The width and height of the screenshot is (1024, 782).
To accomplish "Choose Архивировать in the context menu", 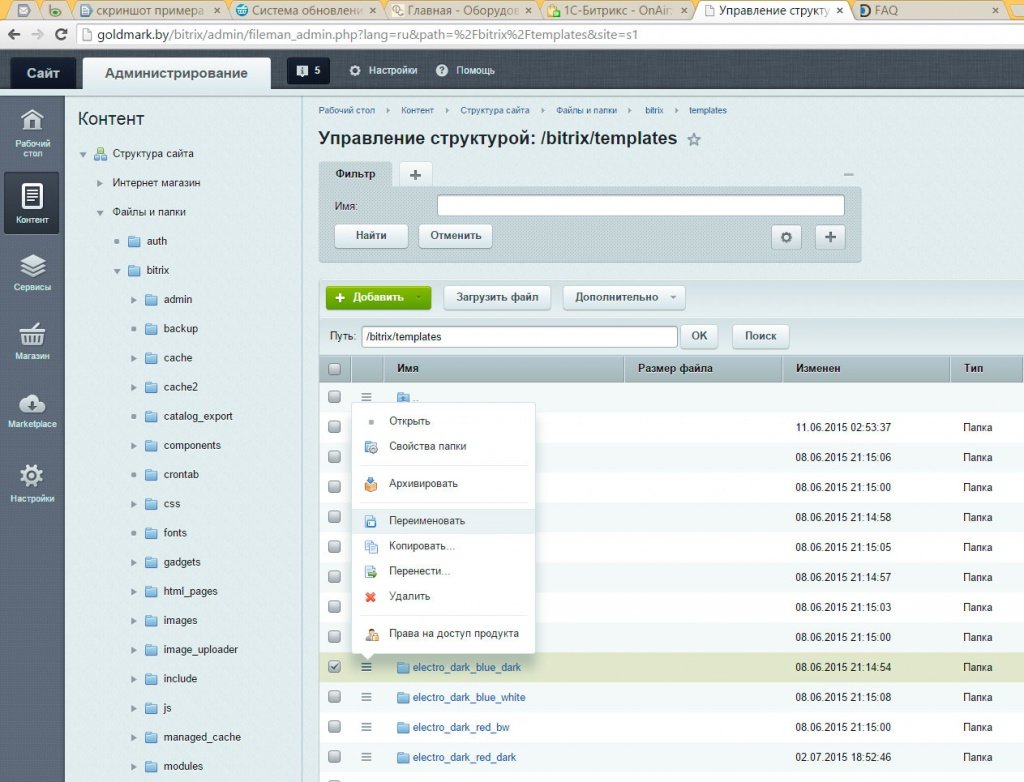I will [423, 483].
